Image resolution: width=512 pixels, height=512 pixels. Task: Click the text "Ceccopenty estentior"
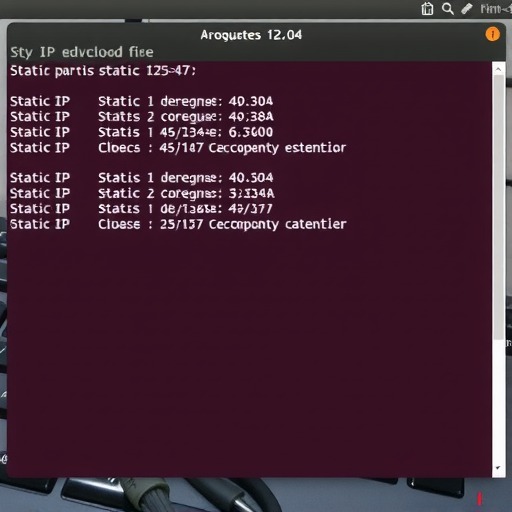click(277, 148)
